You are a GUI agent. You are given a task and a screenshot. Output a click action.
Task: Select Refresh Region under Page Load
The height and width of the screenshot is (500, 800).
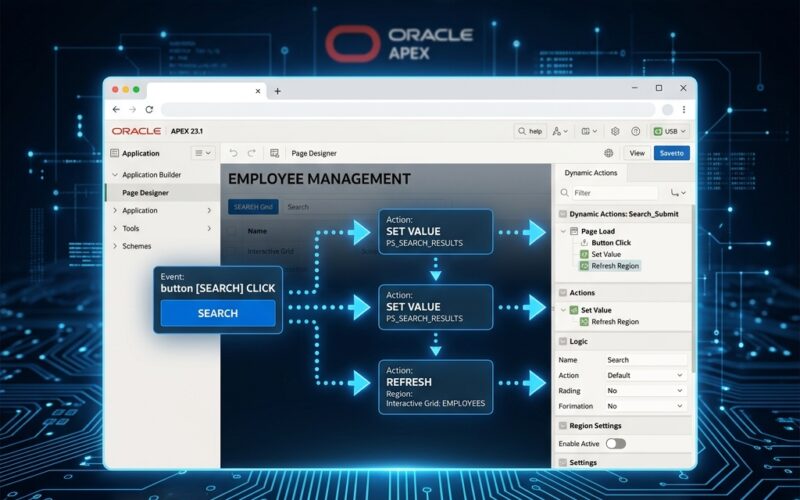click(x=615, y=266)
